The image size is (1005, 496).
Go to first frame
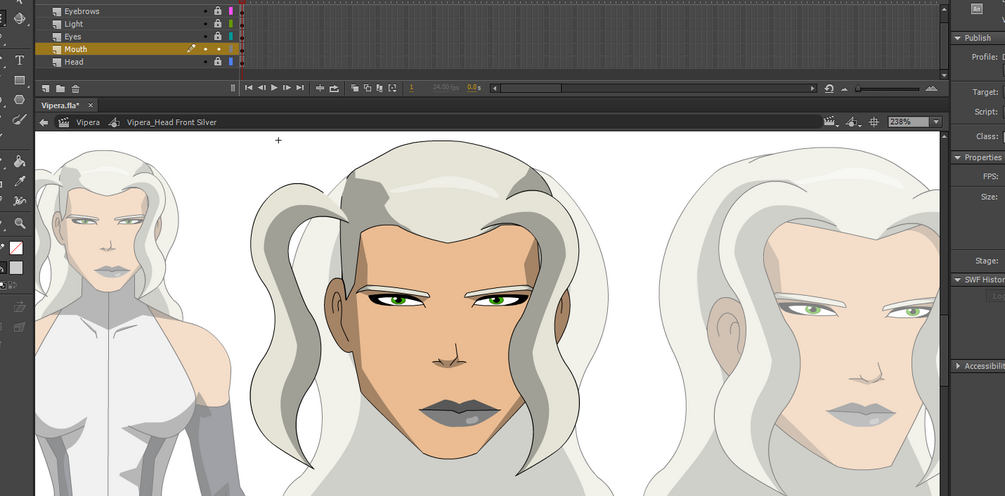click(249, 88)
